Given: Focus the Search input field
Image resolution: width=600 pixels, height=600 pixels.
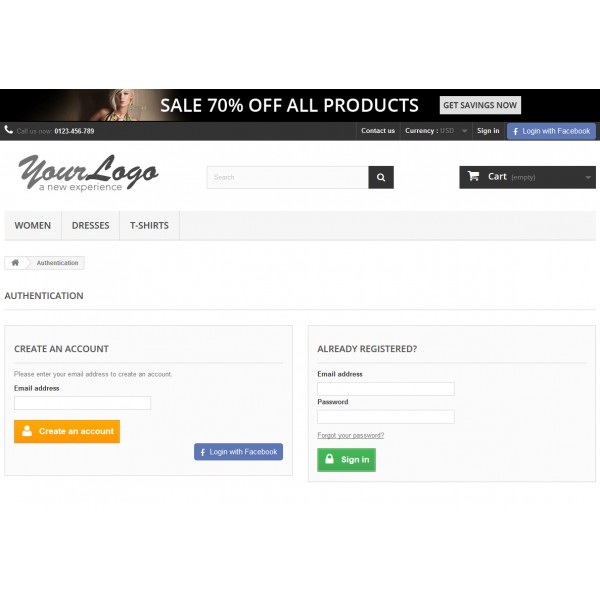Looking at the screenshot, I should click(288, 177).
